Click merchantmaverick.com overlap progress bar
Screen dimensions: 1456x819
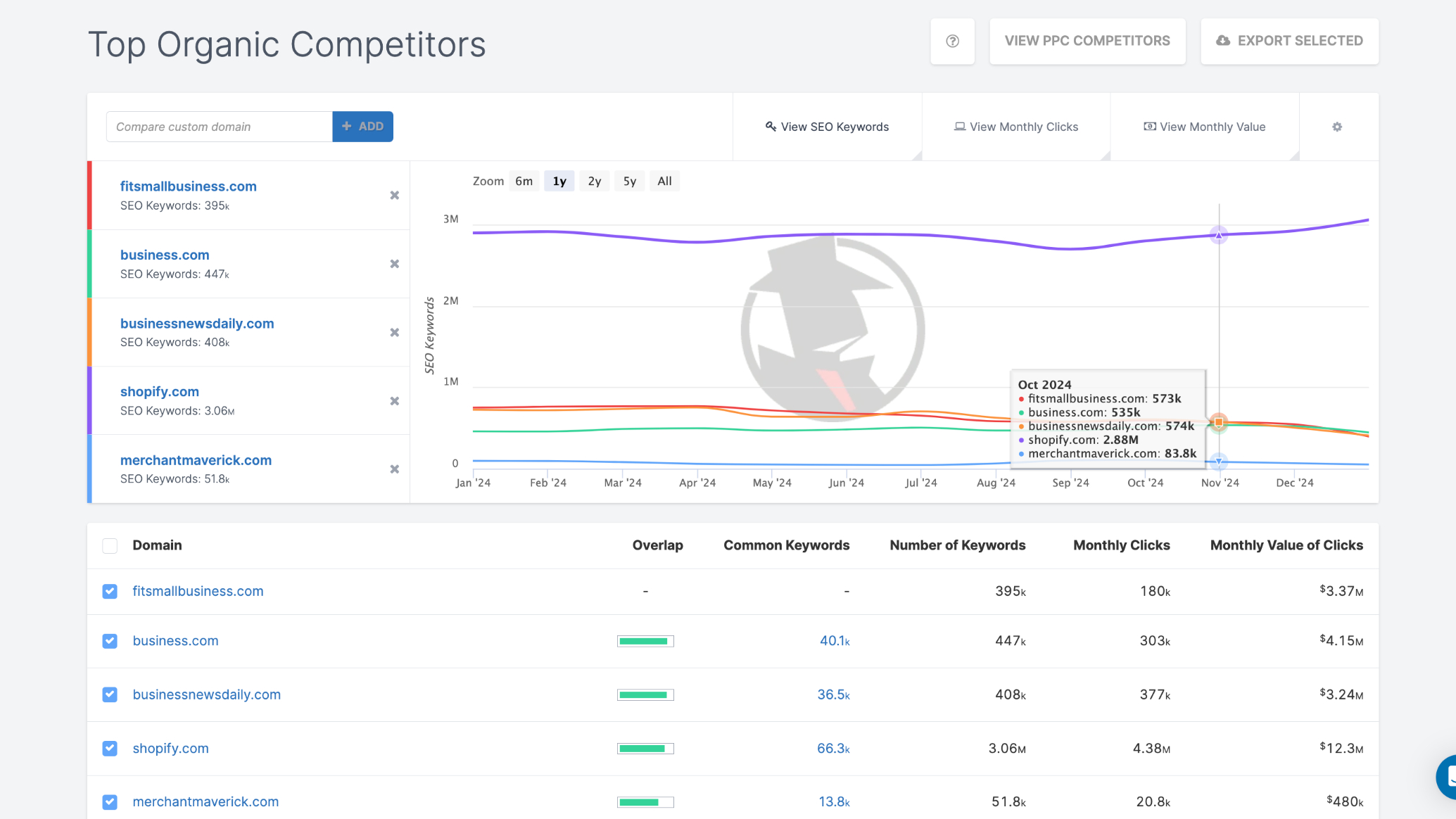[645, 802]
